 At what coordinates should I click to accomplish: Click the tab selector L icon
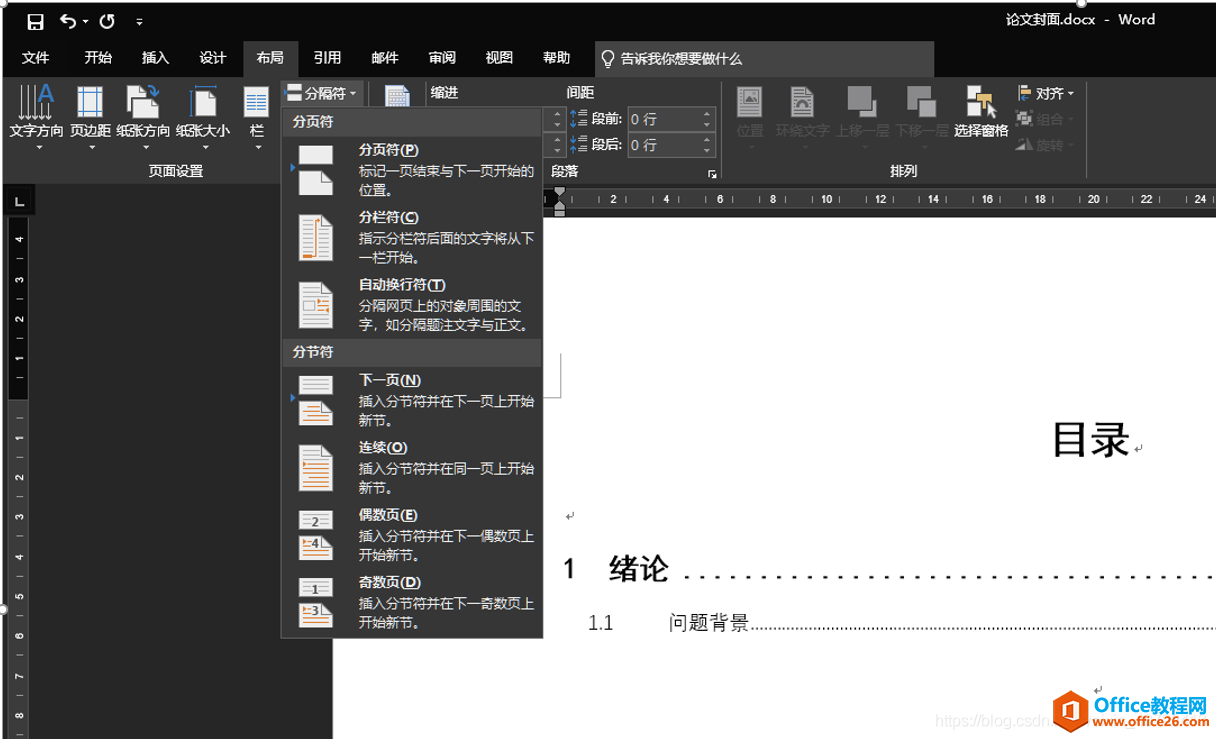(17, 203)
